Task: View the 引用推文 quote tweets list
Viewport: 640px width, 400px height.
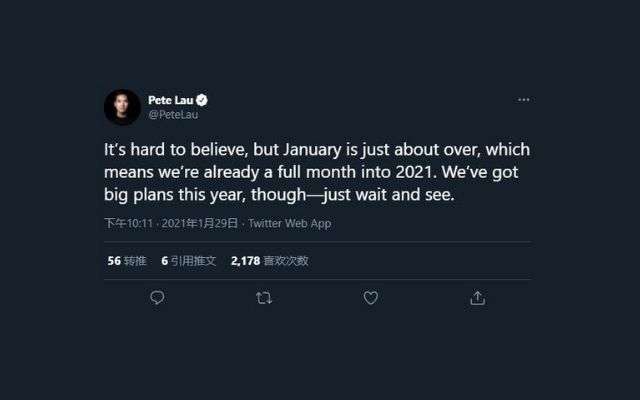Action: click(x=194, y=261)
